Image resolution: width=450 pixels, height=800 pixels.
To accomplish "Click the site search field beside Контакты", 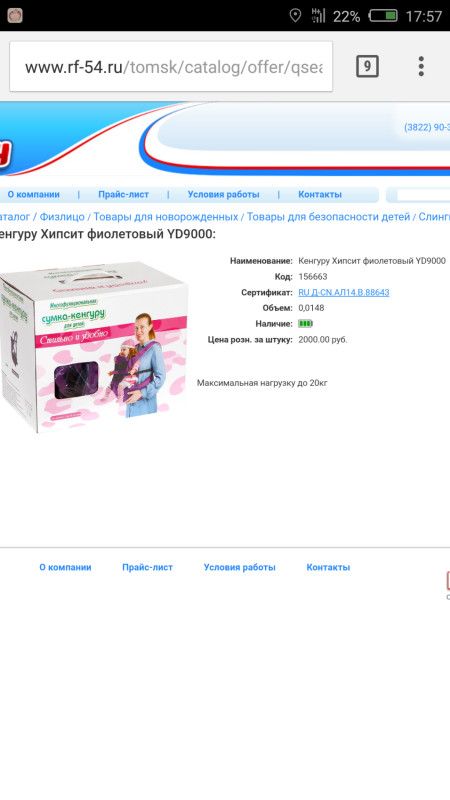I will coord(422,195).
